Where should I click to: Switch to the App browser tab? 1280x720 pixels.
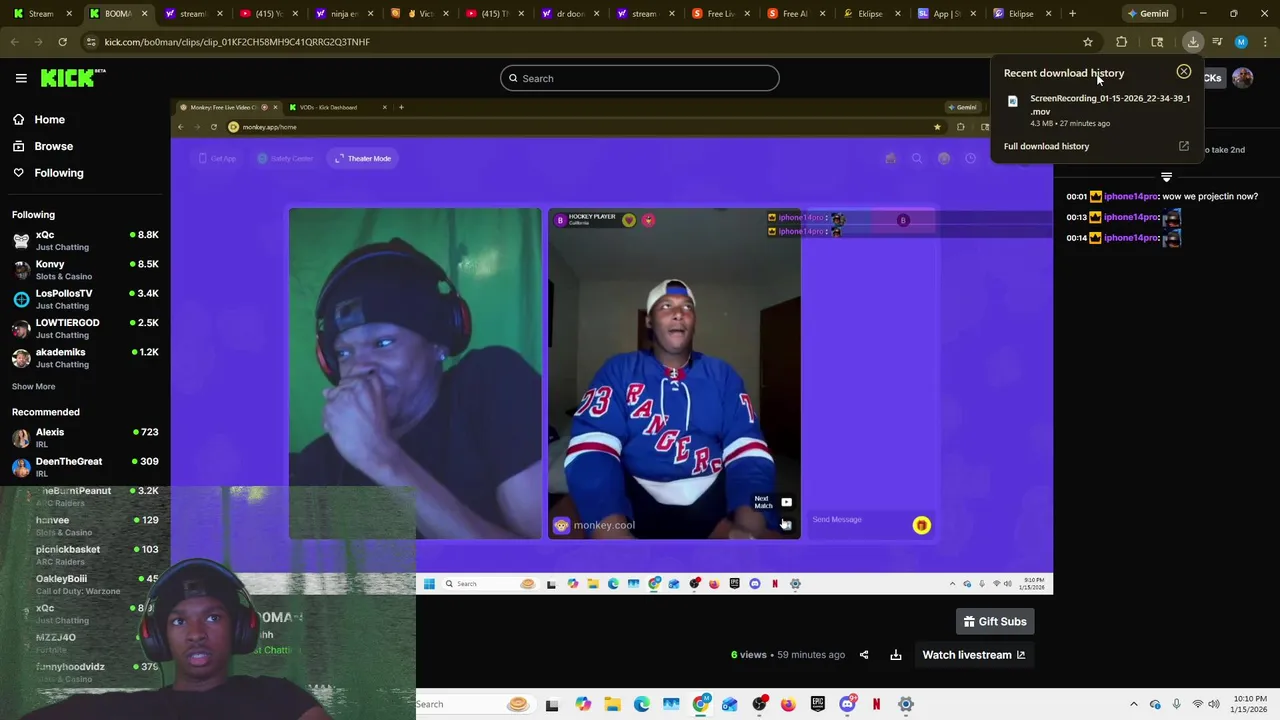click(x=948, y=14)
